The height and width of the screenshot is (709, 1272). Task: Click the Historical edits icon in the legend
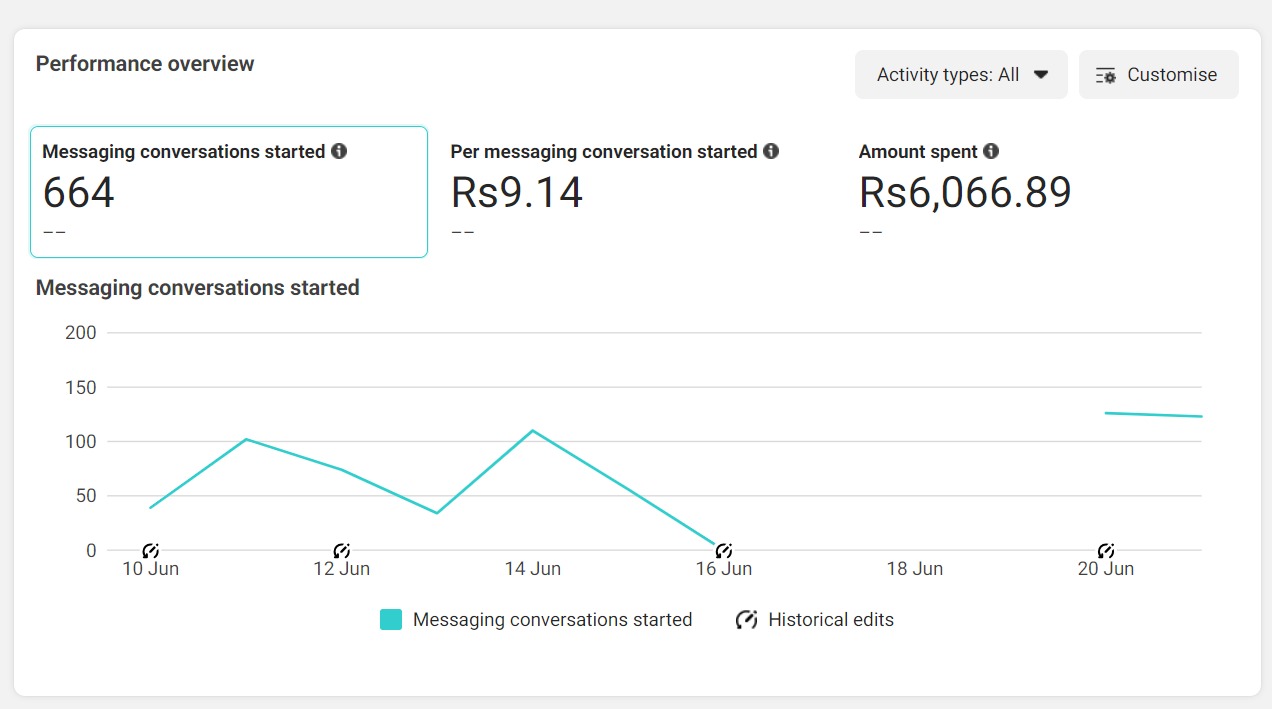coord(746,620)
